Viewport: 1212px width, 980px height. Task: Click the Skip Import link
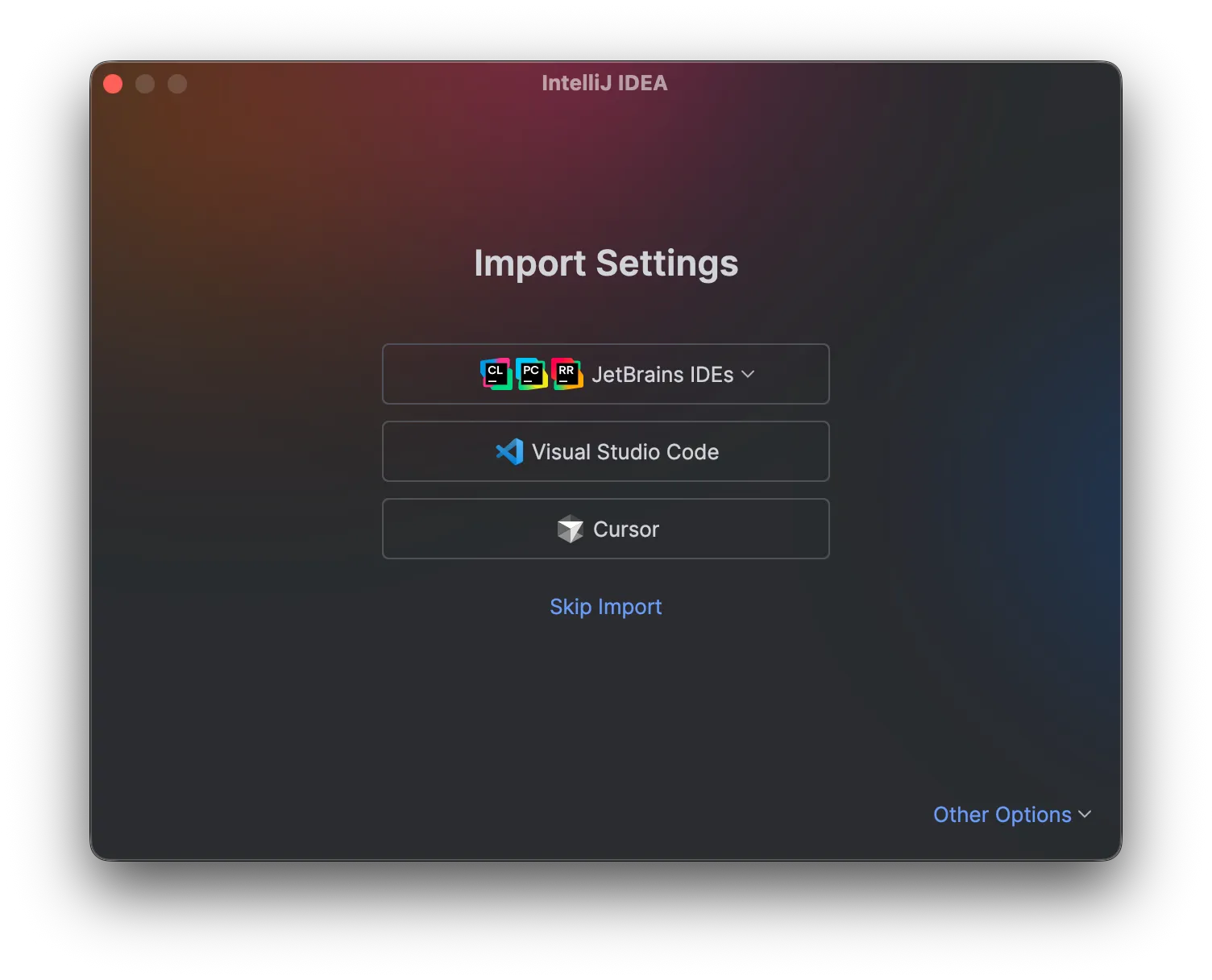(605, 607)
